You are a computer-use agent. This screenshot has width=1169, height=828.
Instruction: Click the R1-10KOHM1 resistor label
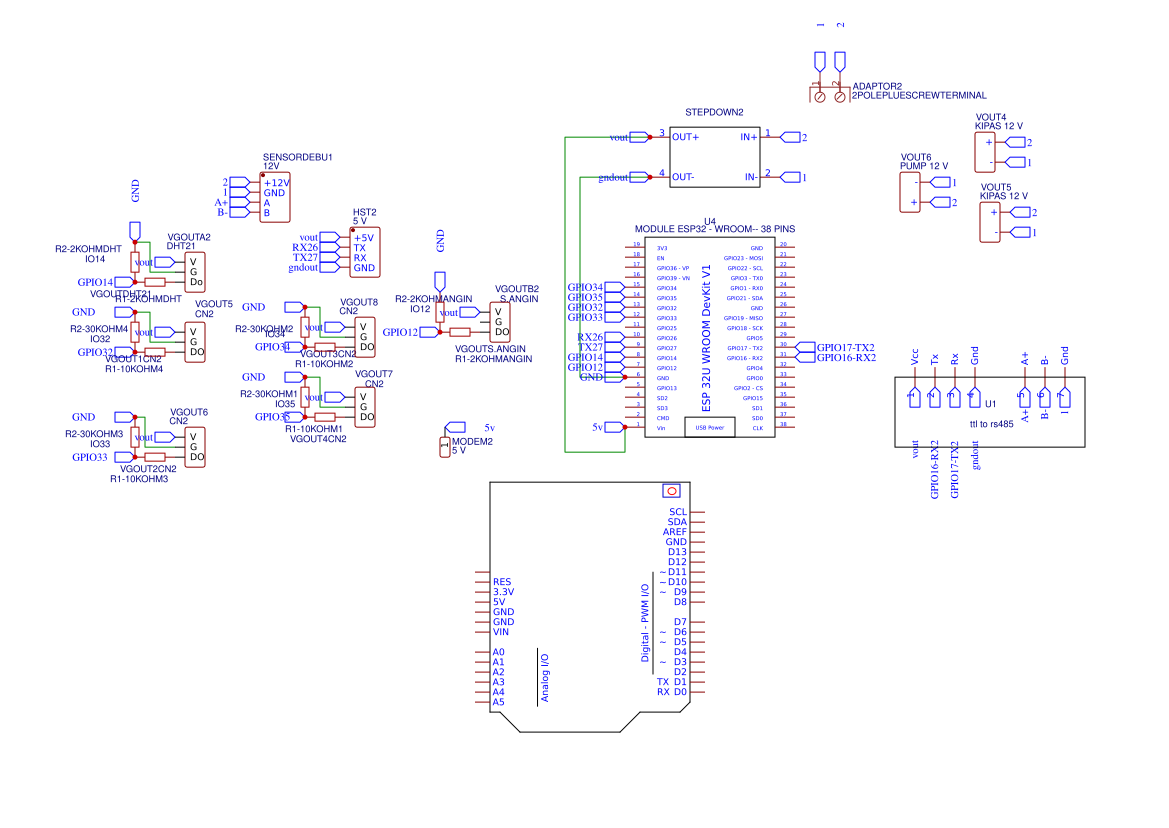click(x=314, y=429)
